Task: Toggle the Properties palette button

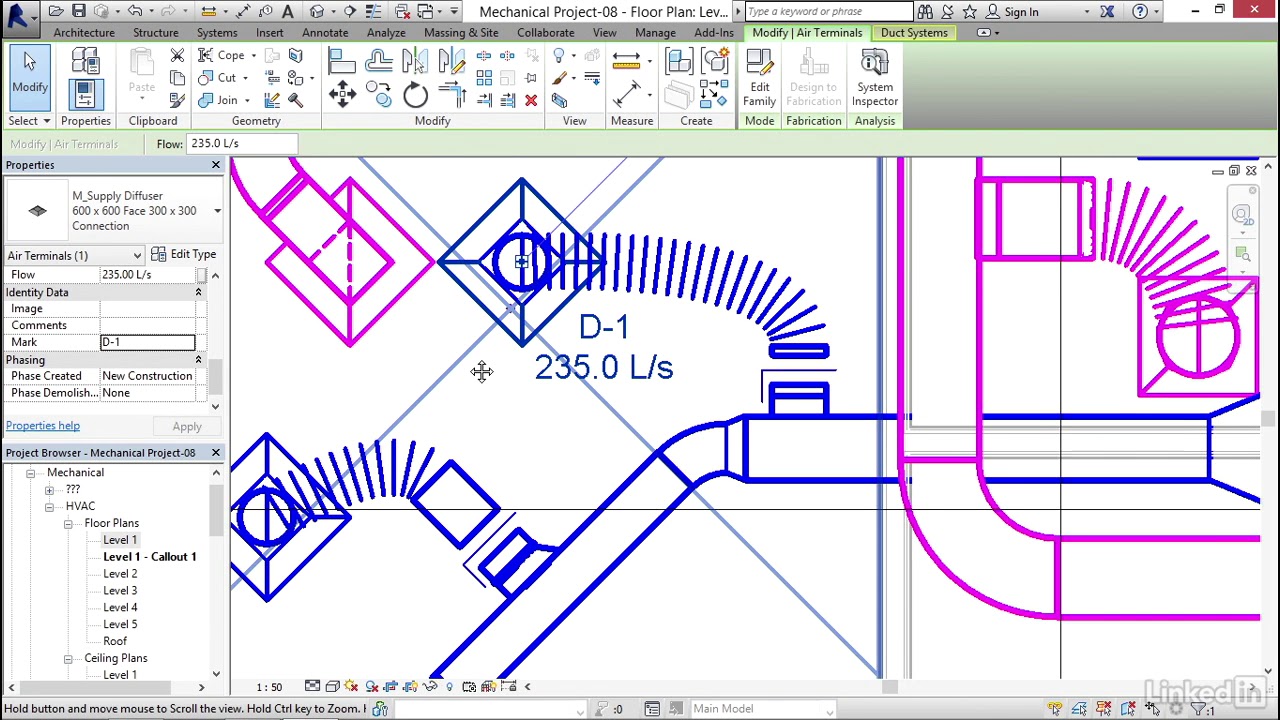Action: [x=84, y=96]
